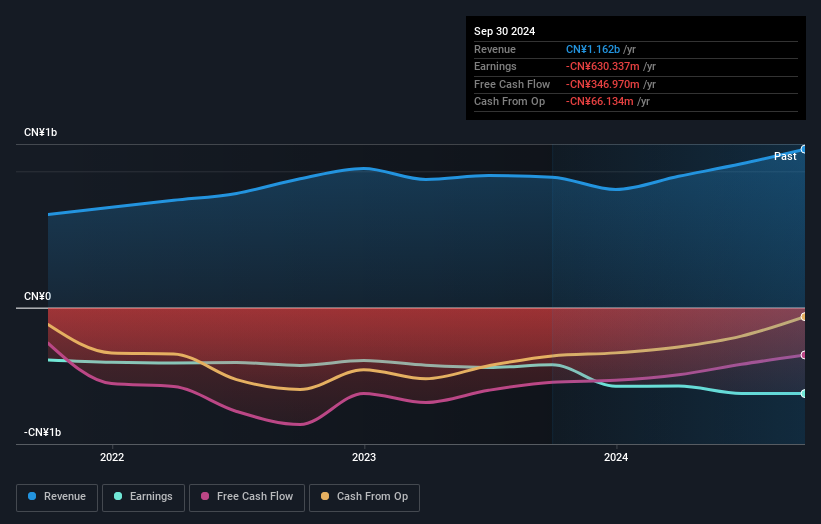Viewport: 821px width, 524px height.
Task: Click the -CN¥630.337m earnings value
Action: coord(602,66)
